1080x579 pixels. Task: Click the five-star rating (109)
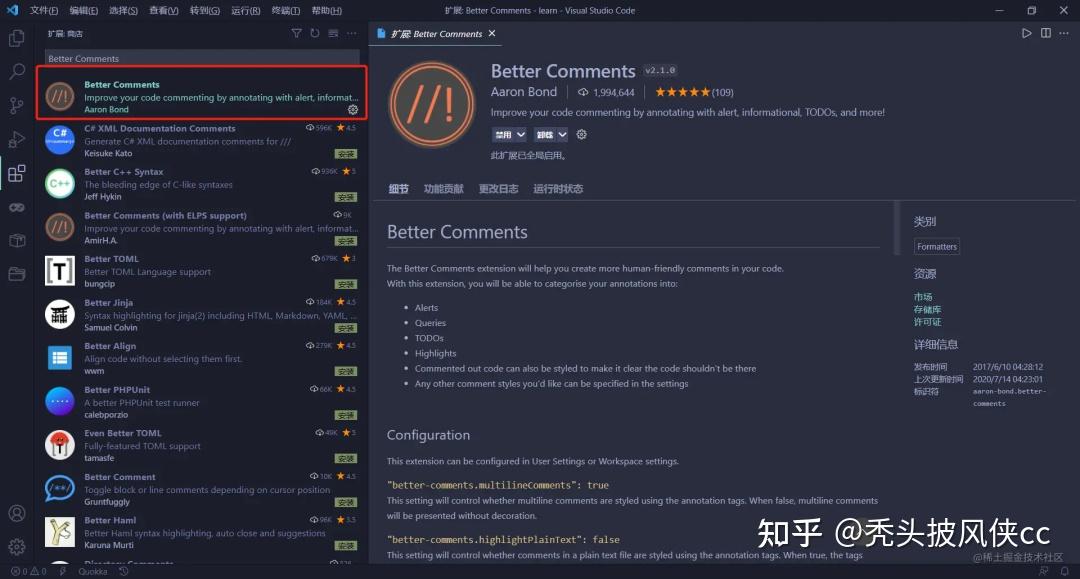pyautogui.click(x=694, y=92)
